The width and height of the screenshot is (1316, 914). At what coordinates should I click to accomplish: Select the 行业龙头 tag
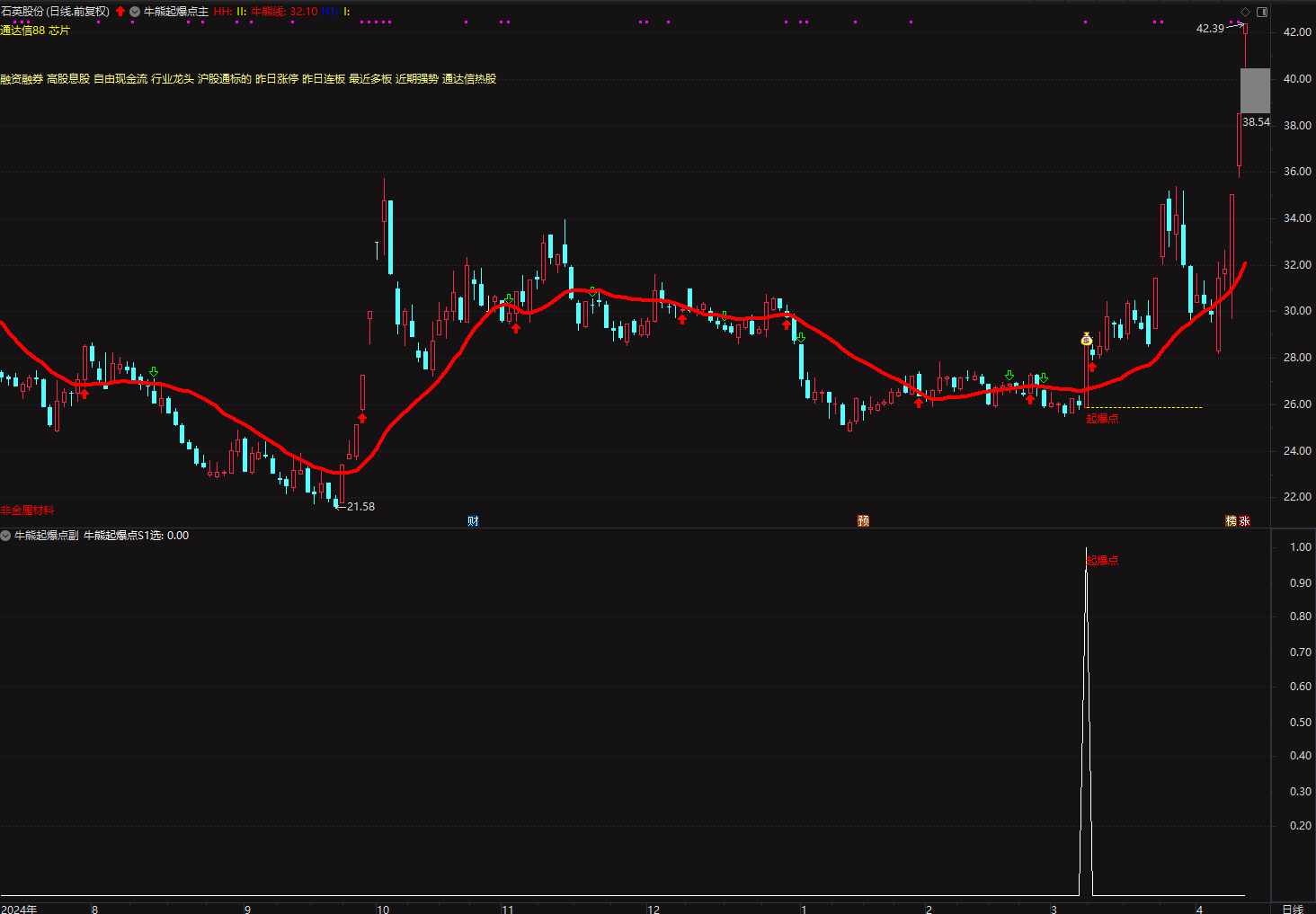[x=173, y=79]
